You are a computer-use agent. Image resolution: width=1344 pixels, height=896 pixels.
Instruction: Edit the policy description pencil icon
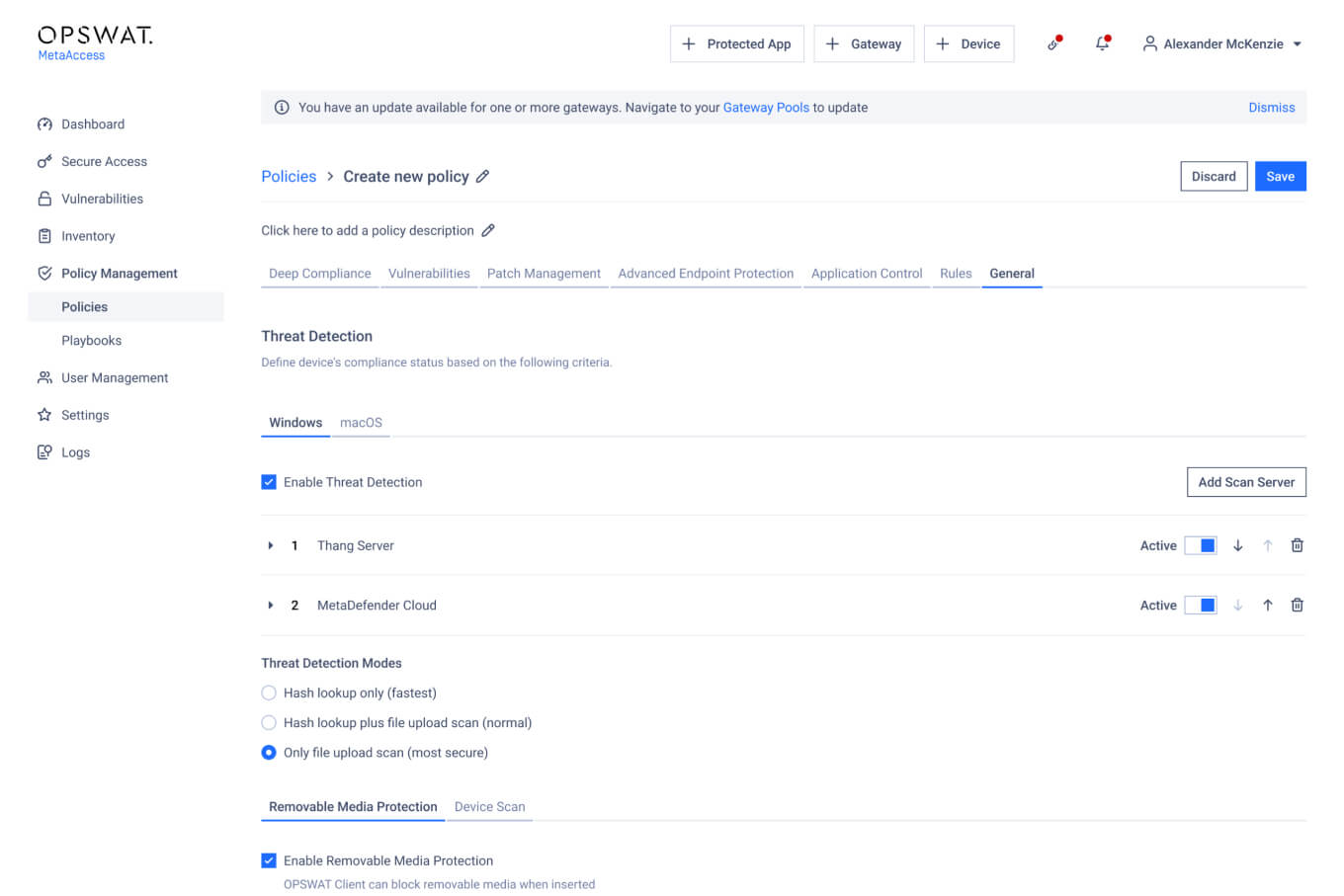click(x=488, y=230)
